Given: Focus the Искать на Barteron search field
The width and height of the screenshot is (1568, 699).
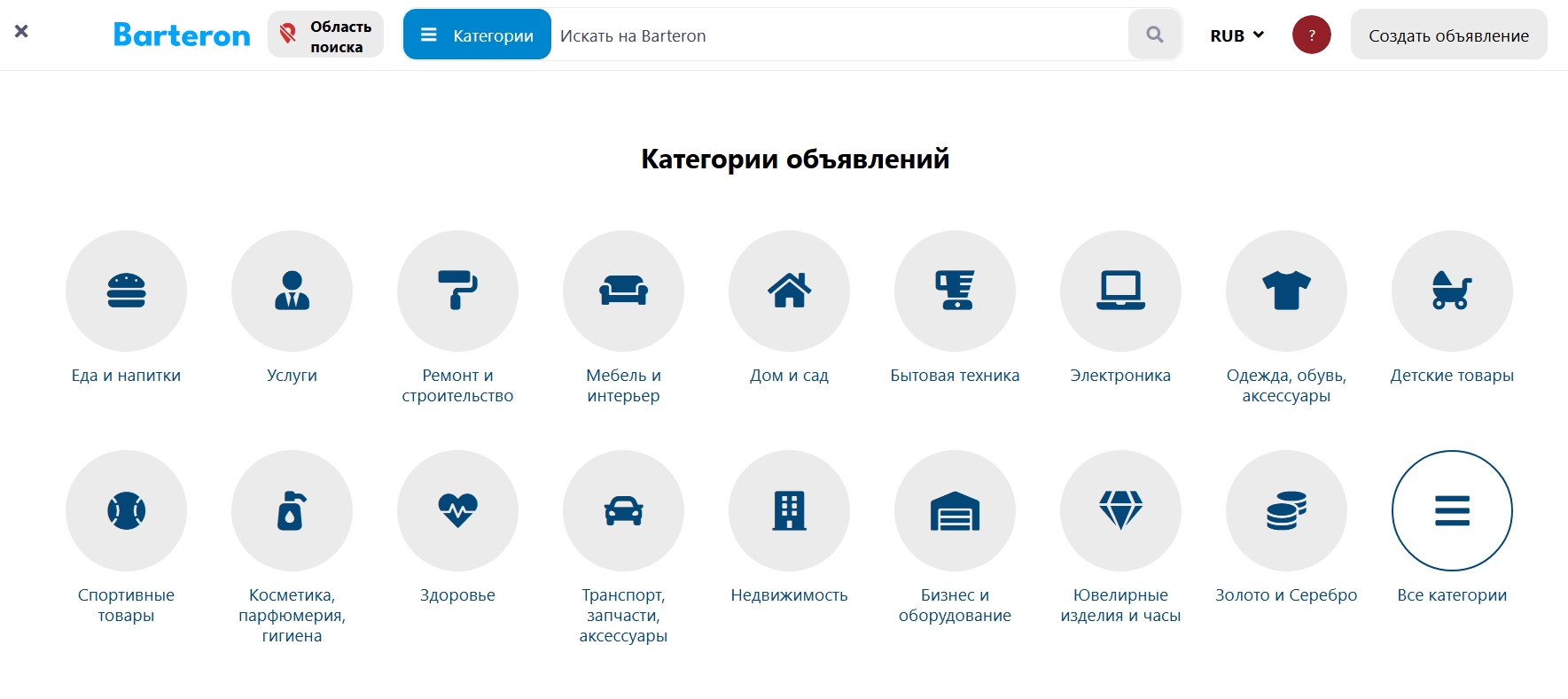Looking at the screenshot, I should [838, 35].
